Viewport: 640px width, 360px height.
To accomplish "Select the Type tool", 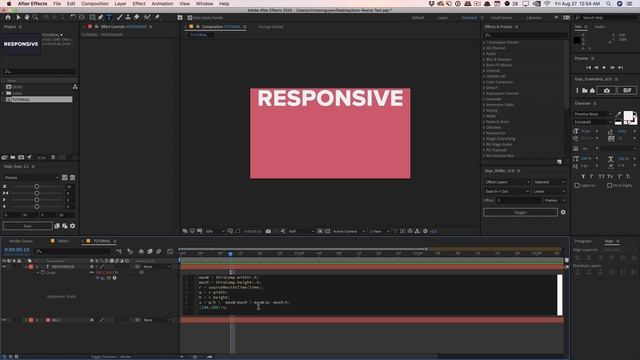I will [x=109, y=18].
